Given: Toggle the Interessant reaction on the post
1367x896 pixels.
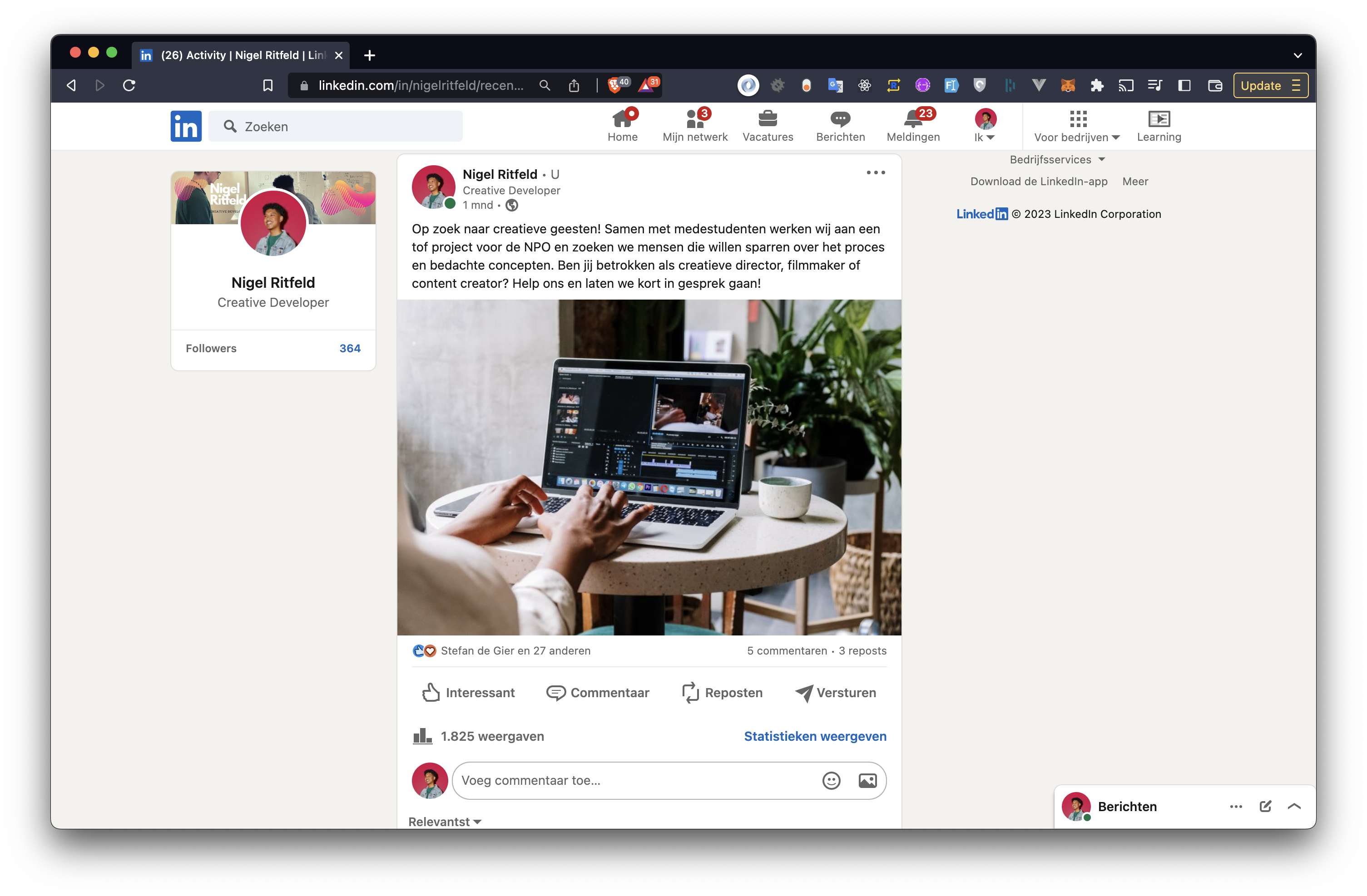Looking at the screenshot, I should point(468,692).
